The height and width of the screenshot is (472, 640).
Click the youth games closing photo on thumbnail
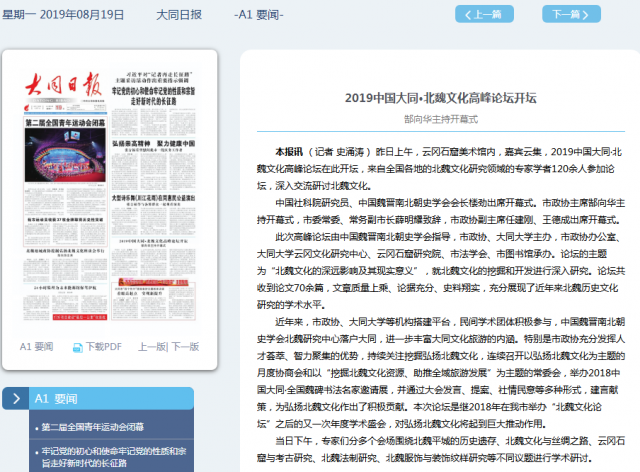[x=65, y=155]
